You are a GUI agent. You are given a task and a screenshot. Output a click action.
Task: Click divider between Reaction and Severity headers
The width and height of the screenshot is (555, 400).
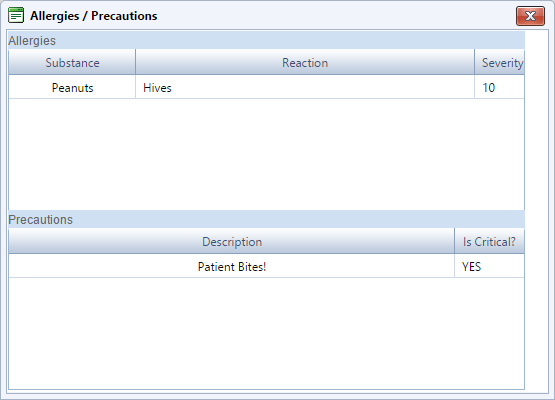pos(475,62)
